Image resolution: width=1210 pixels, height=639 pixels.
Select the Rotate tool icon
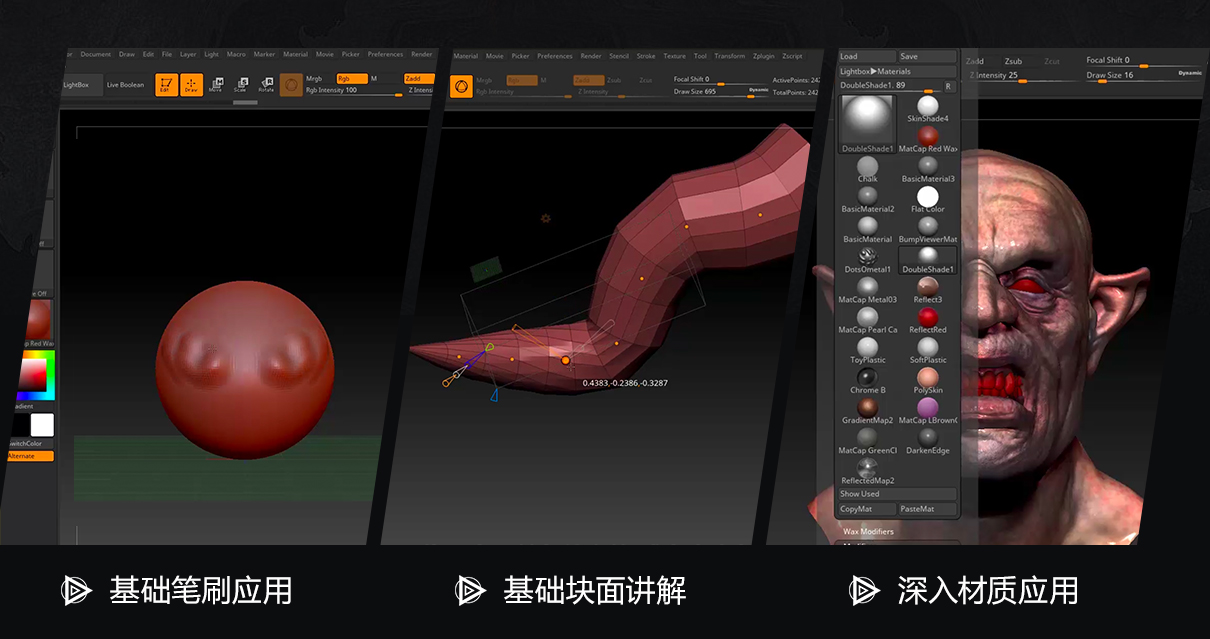pyautogui.click(x=266, y=85)
